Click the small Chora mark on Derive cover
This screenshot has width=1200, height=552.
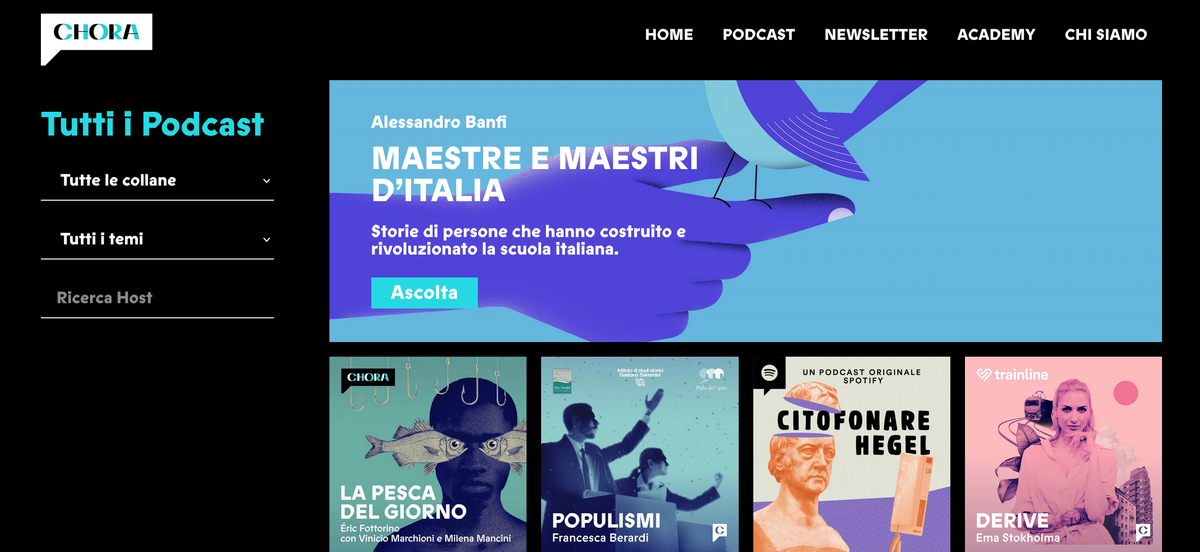[1143, 532]
